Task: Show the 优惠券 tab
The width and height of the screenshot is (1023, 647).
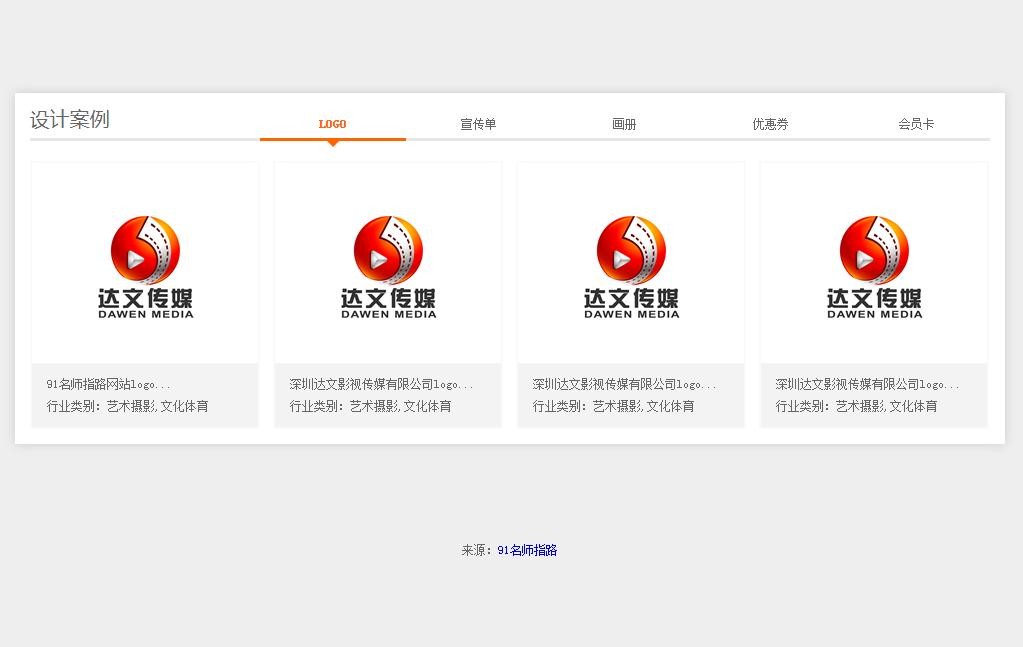Action: (770, 124)
